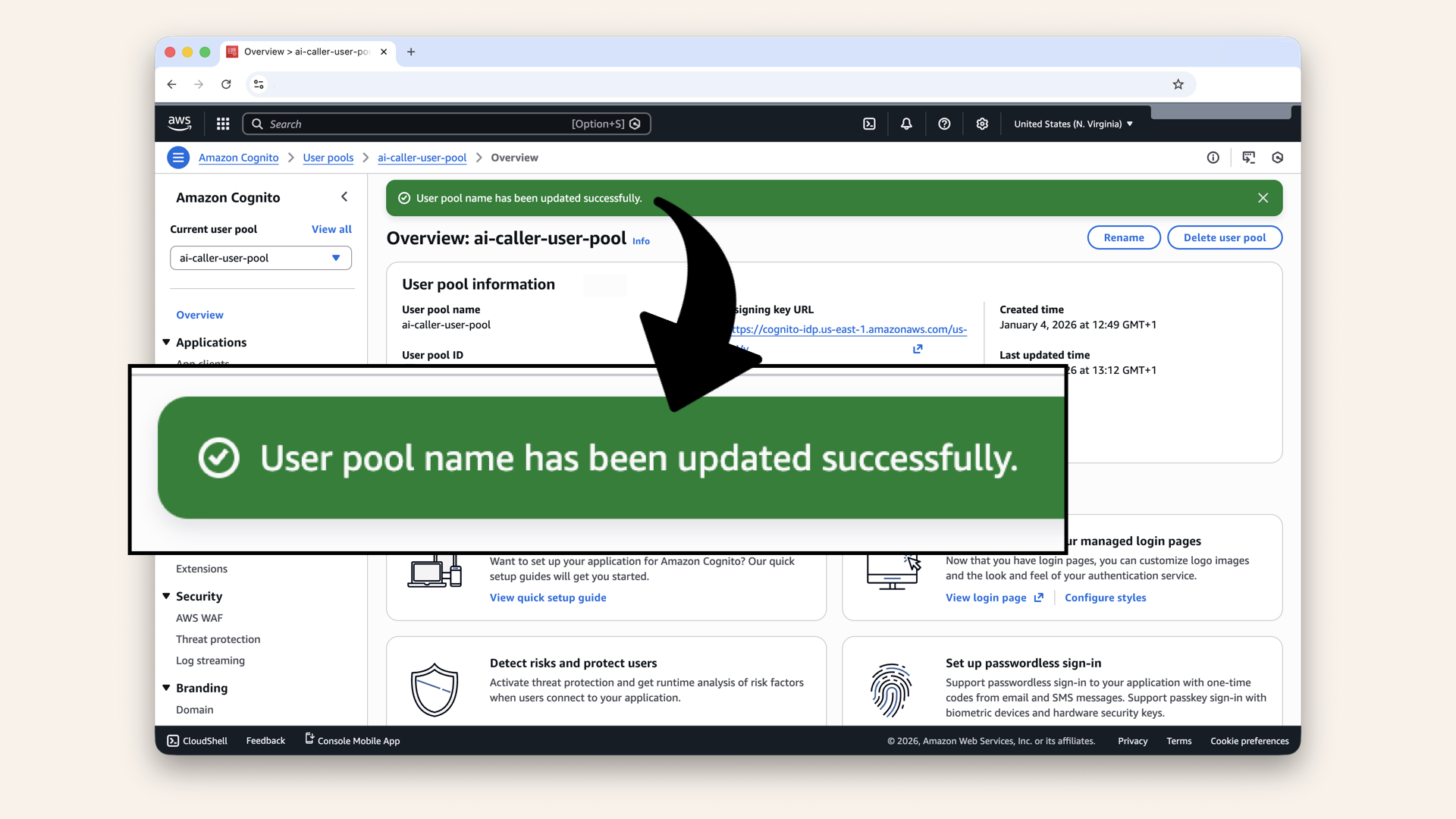
Task: Click inside the AWS Search field
Action: pyautogui.click(x=425, y=124)
